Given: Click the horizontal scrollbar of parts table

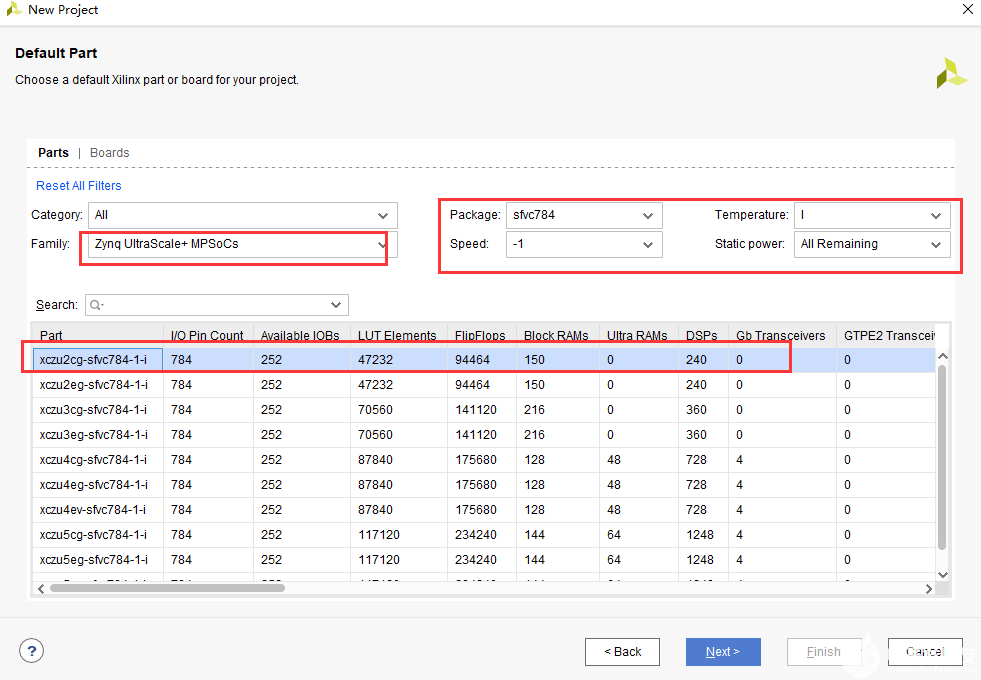Looking at the screenshot, I should (x=167, y=588).
